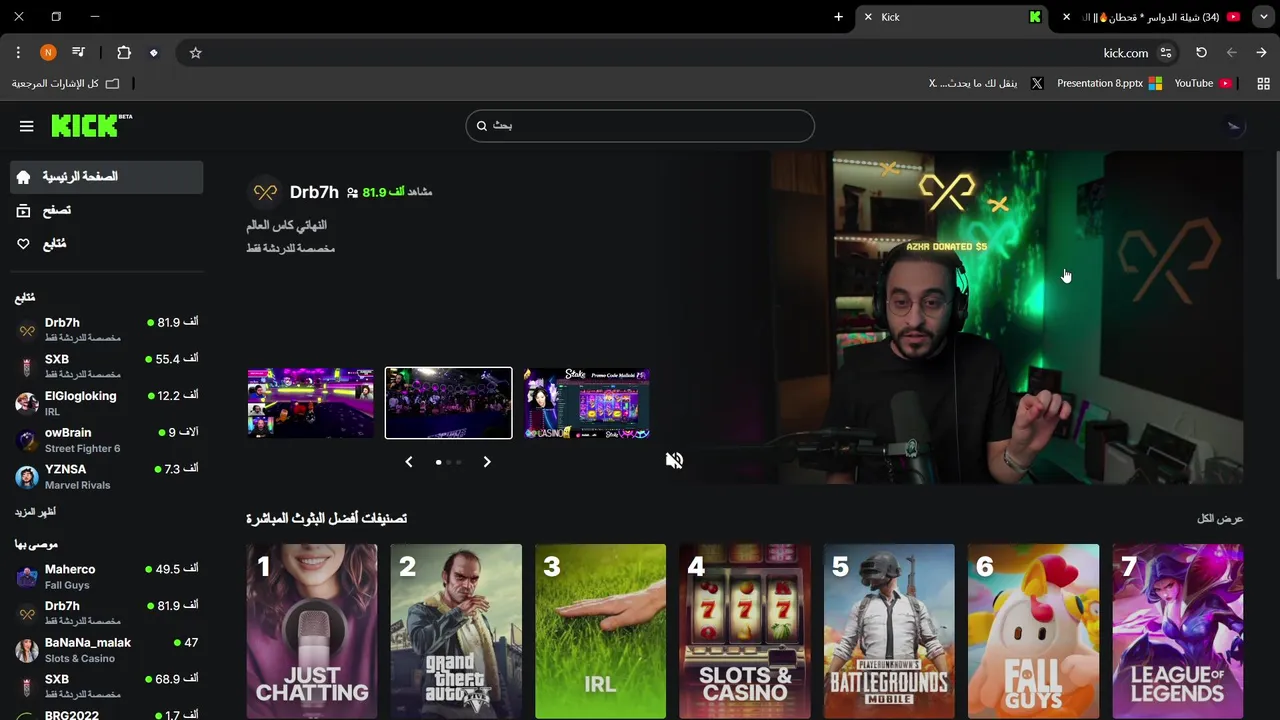The width and height of the screenshot is (1280, 720).
Task: Click the KICK beta logo
Action: tap(91, 125)
